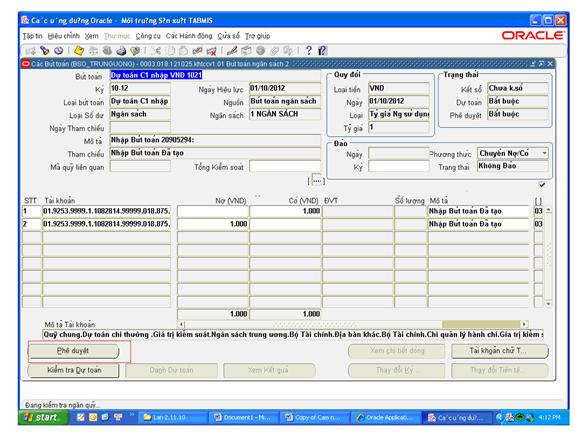Image resolution: width=575 pixels, height=434 pixels.
Task: Click the Copy toolbar icon
Action: click(171, 51)
